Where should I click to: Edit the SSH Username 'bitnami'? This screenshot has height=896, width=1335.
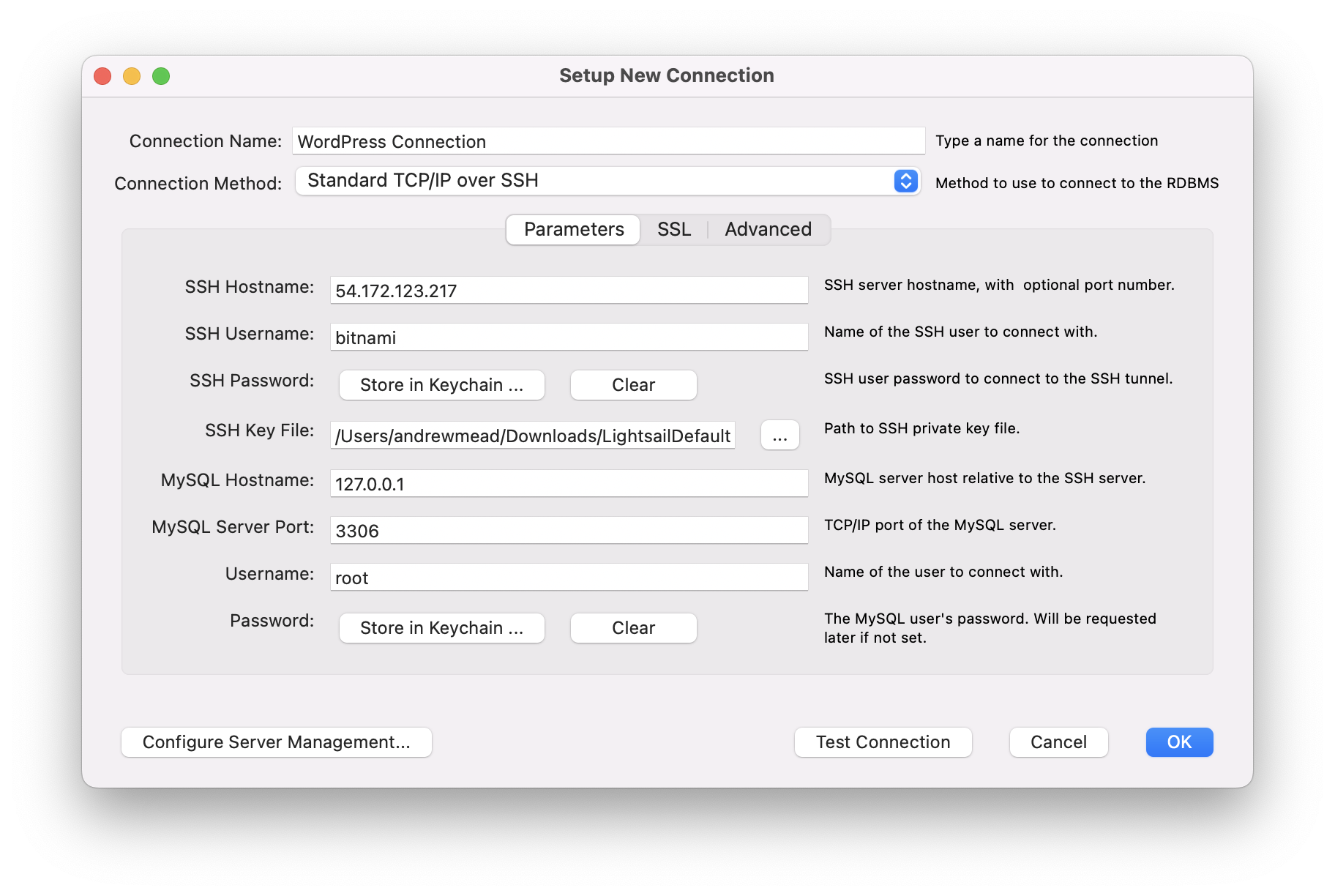coord(569,337)
